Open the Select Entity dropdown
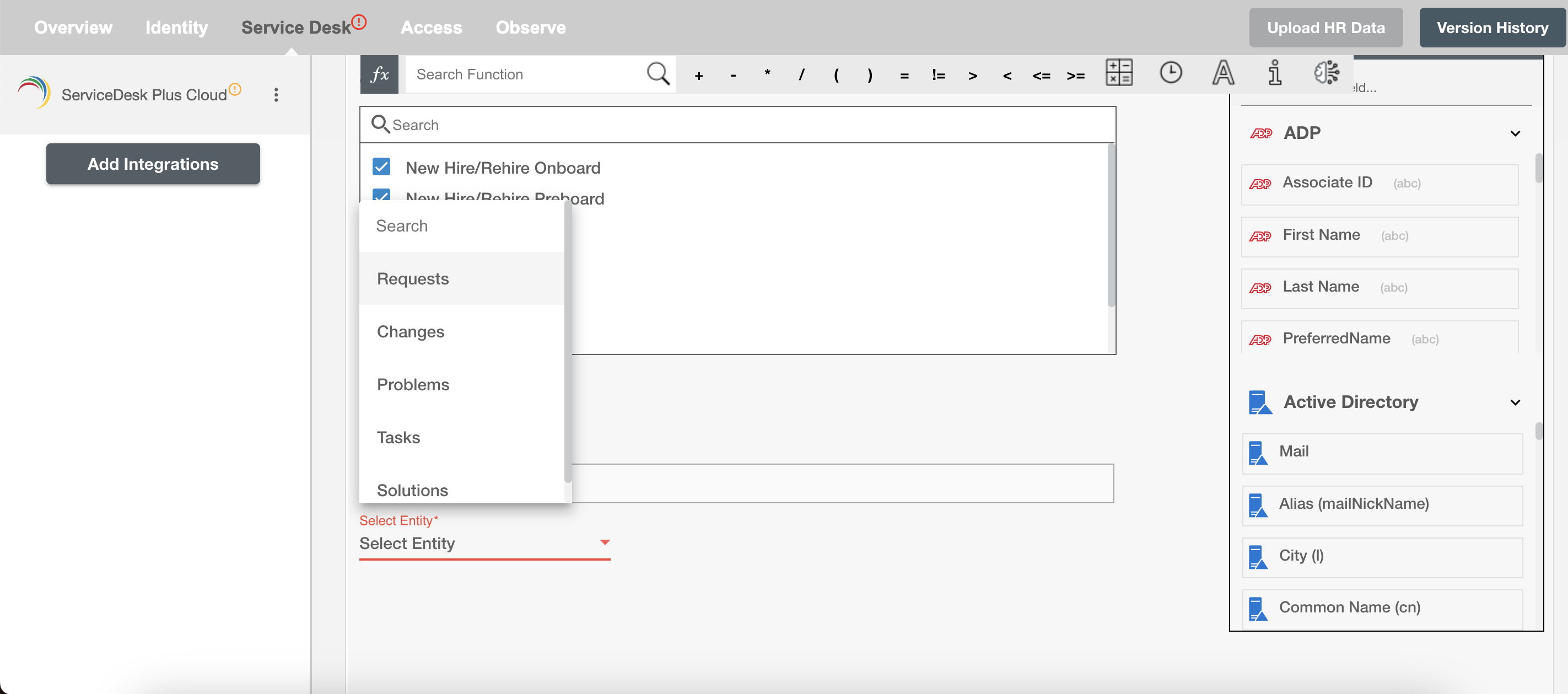The image size is (1568, 694). [484, 542]
